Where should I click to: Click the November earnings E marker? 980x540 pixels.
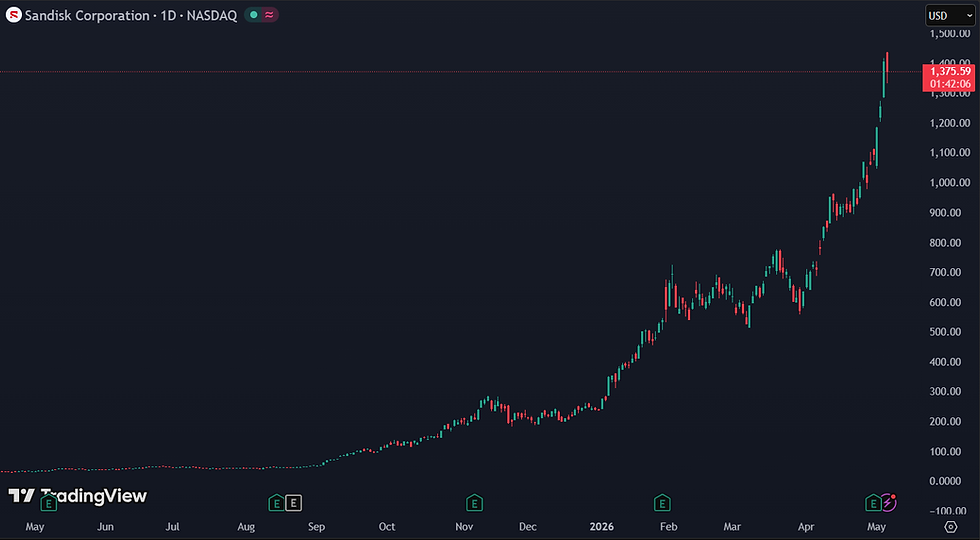474,502
